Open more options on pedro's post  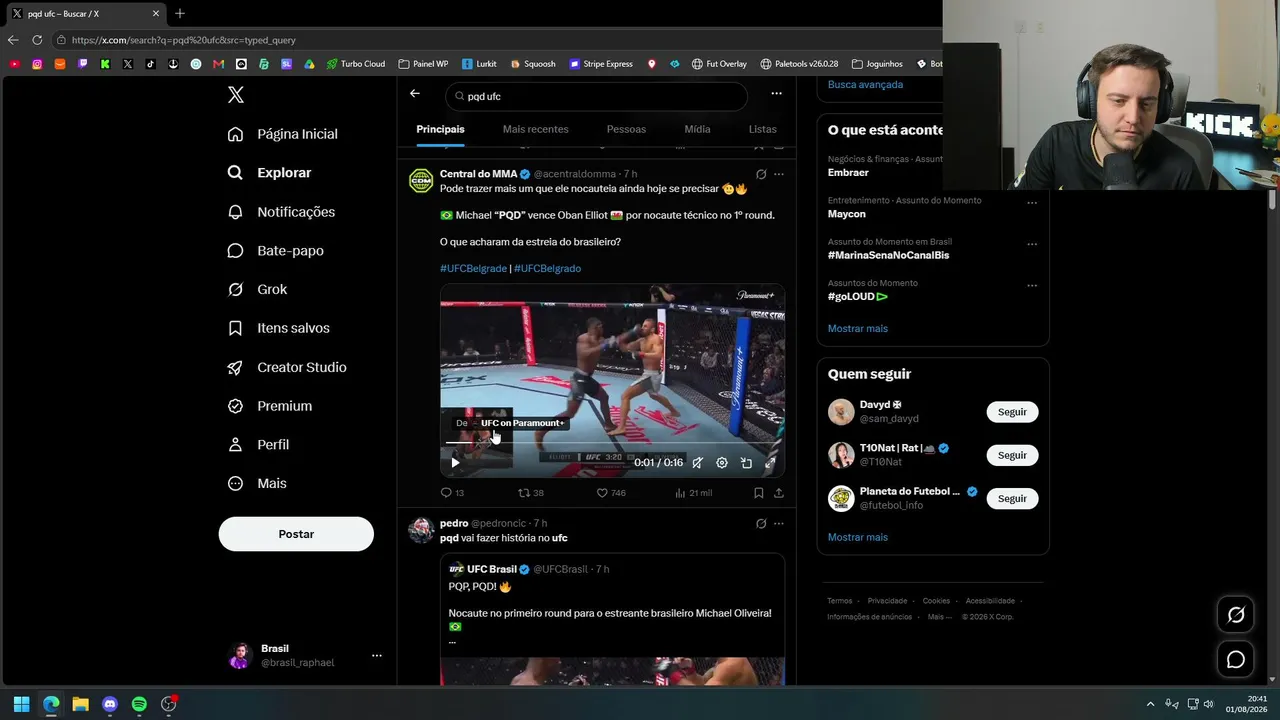pyautogui.click(x=779, y=523)
